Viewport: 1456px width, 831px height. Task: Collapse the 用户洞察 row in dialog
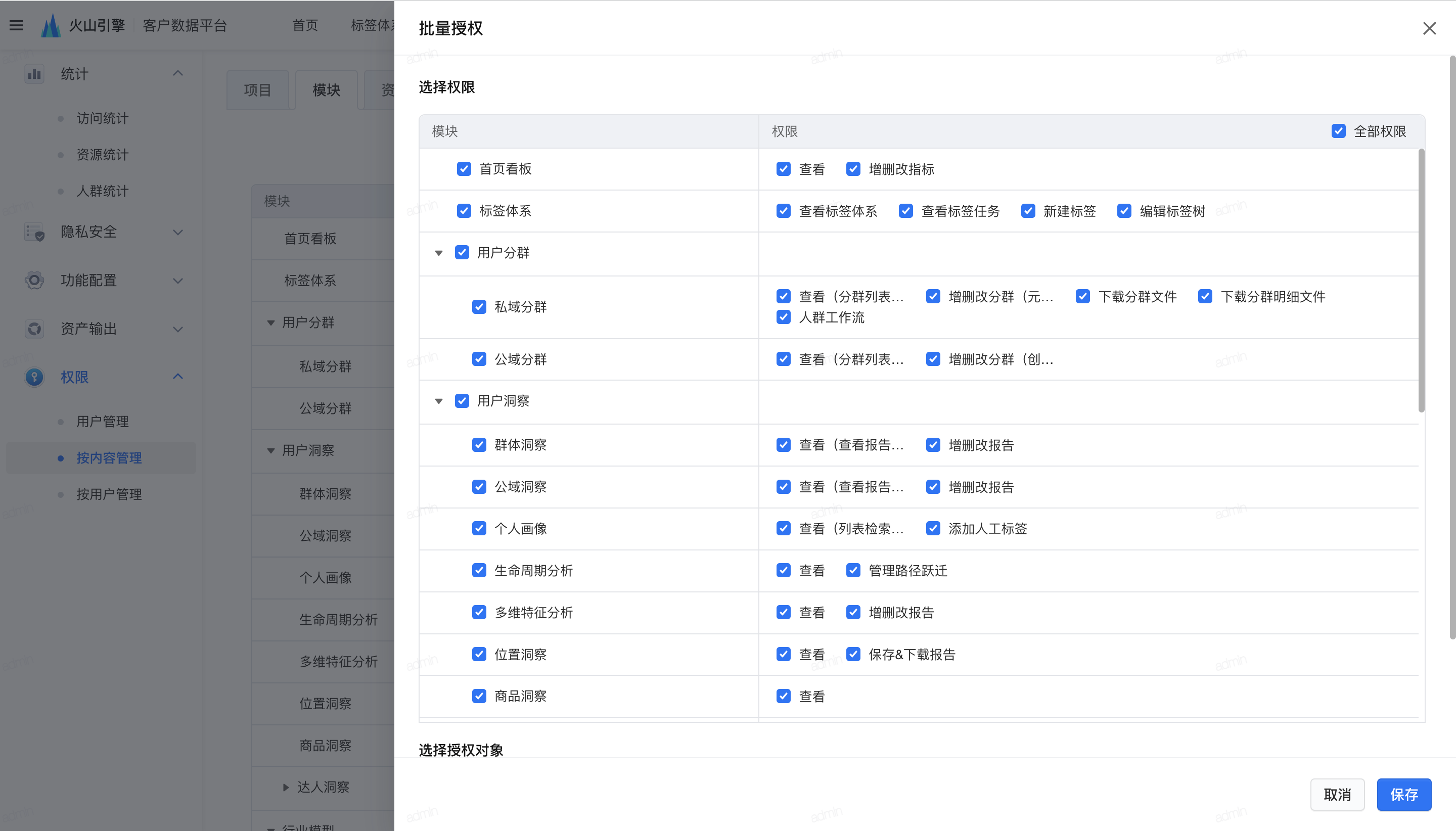coord(439,401)
